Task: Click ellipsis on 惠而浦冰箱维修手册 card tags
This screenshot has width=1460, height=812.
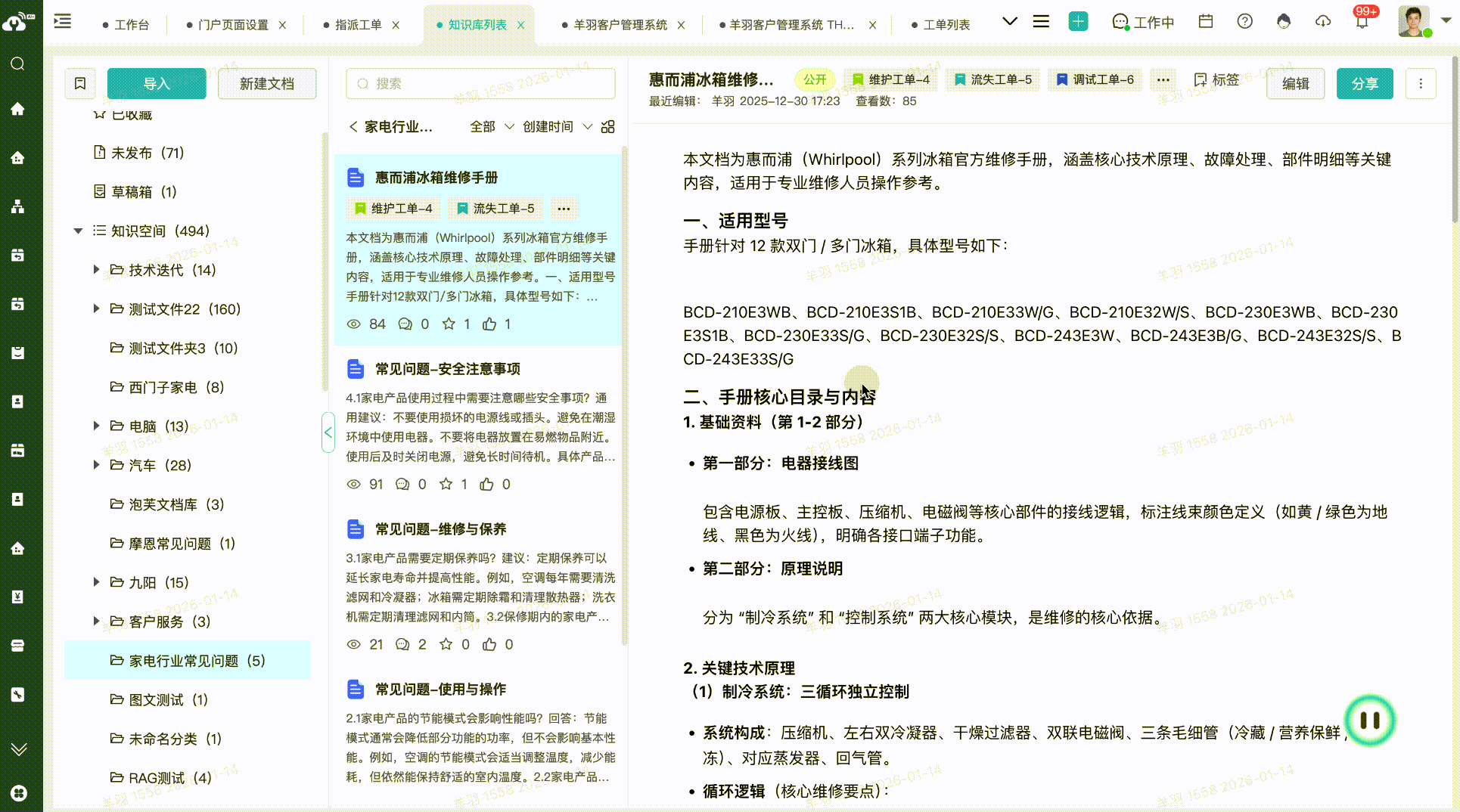Action: 564,209
